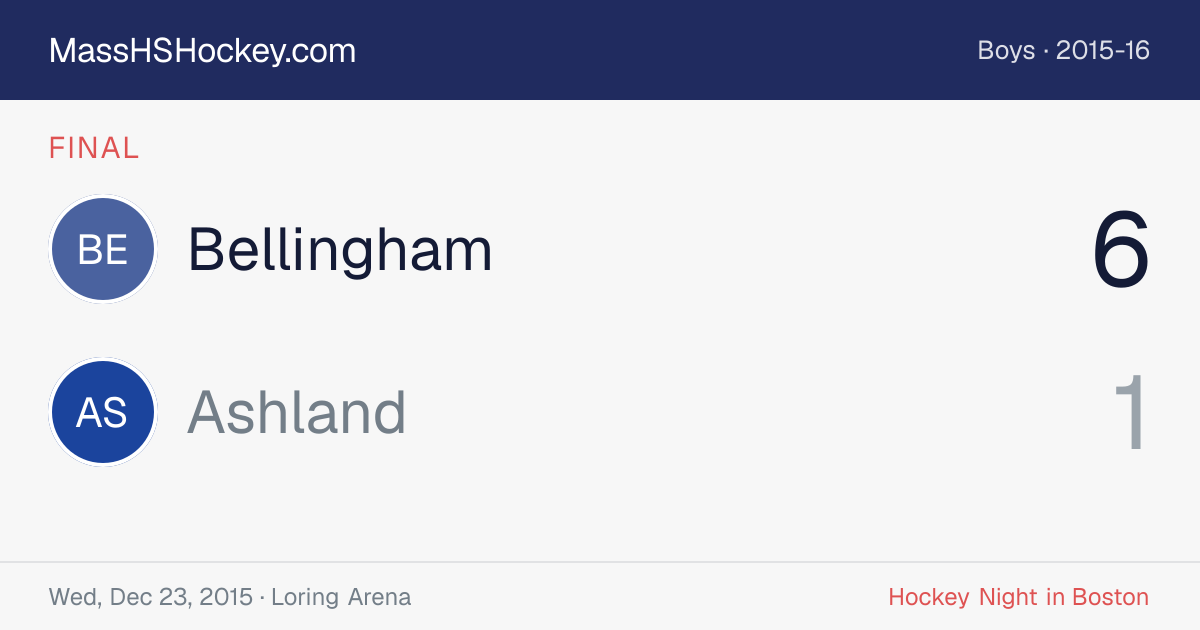Click the AS team badge icon

[x=102, y=413]
